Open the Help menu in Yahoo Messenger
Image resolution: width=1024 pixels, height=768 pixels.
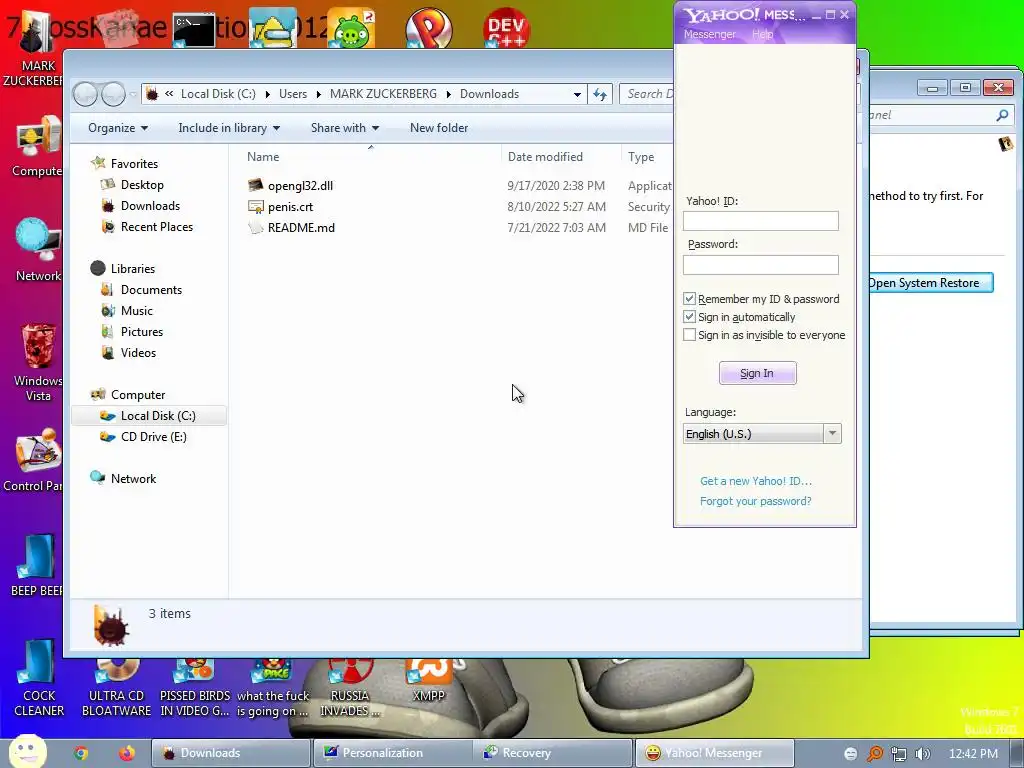pyautogui.click(x=762, y=34)
